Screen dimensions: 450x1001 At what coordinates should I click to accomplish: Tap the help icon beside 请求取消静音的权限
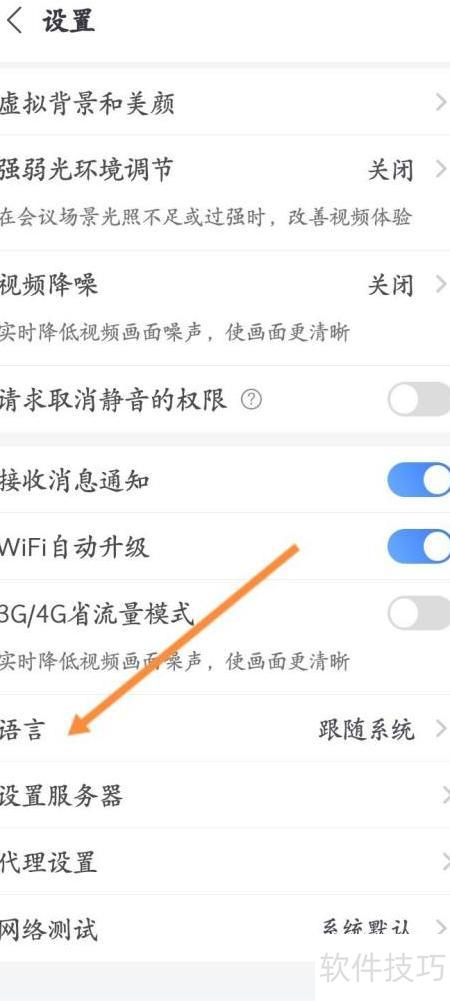251,400
